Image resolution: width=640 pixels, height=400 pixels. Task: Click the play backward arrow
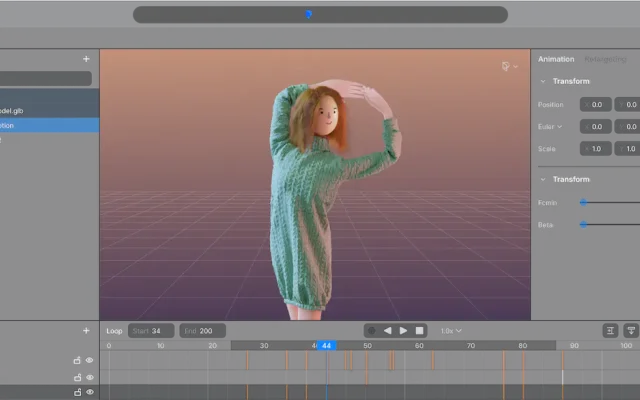point(387,331)
